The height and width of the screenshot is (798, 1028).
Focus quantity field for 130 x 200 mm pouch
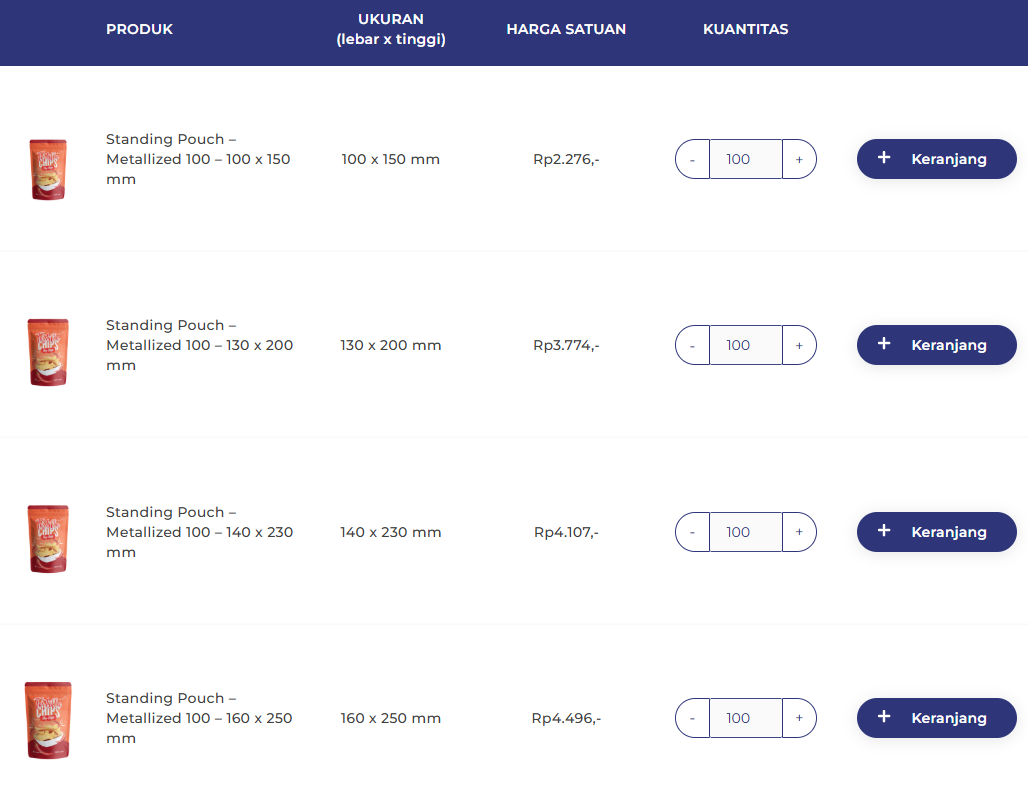click(745, 345)
